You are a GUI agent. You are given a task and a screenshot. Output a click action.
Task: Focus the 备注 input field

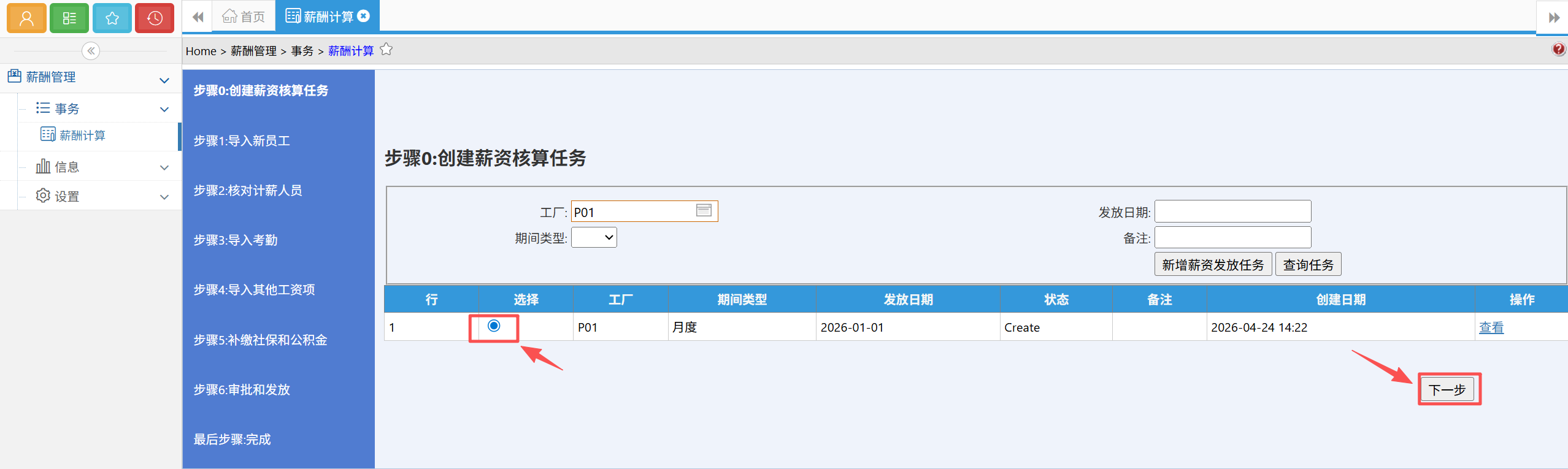(x=1232, y=237)
